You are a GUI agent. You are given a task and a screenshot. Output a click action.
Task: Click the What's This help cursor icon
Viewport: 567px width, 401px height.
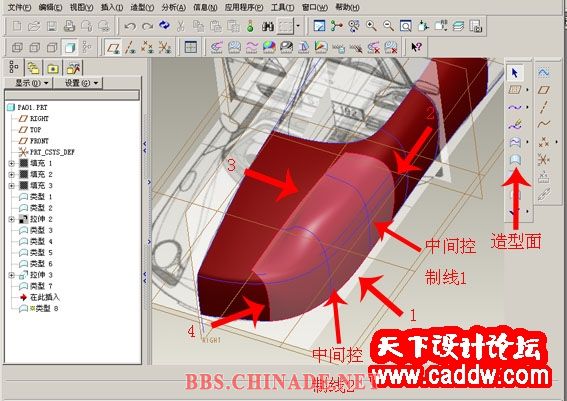point(417,47)
